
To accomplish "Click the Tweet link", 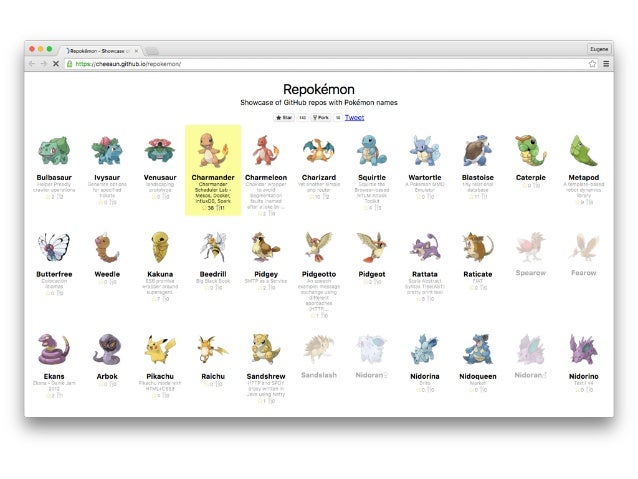I will pyautogui.click(x=354, y=118).
